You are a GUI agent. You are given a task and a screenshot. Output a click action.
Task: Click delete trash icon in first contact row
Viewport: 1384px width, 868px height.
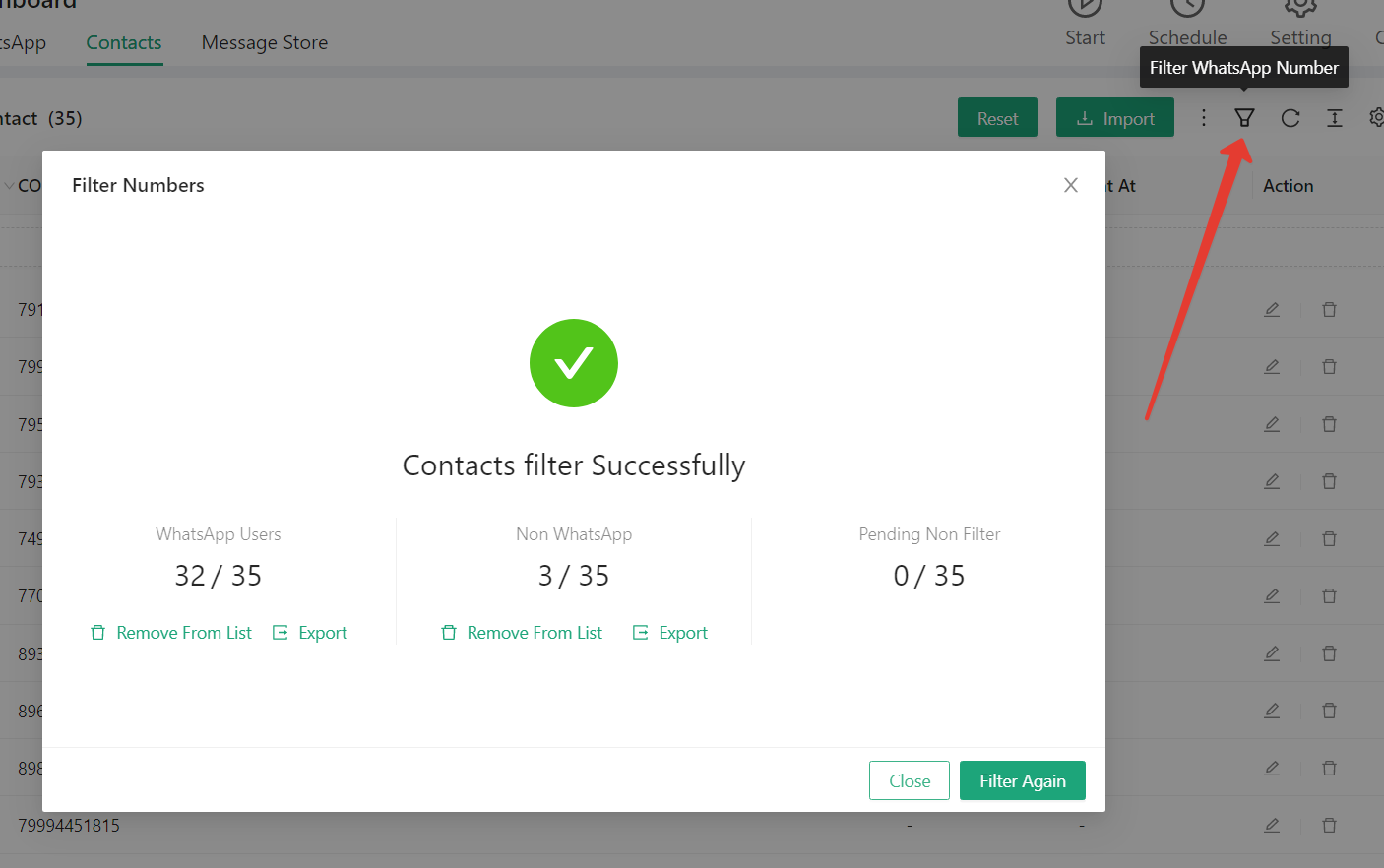coord(1329,310)
